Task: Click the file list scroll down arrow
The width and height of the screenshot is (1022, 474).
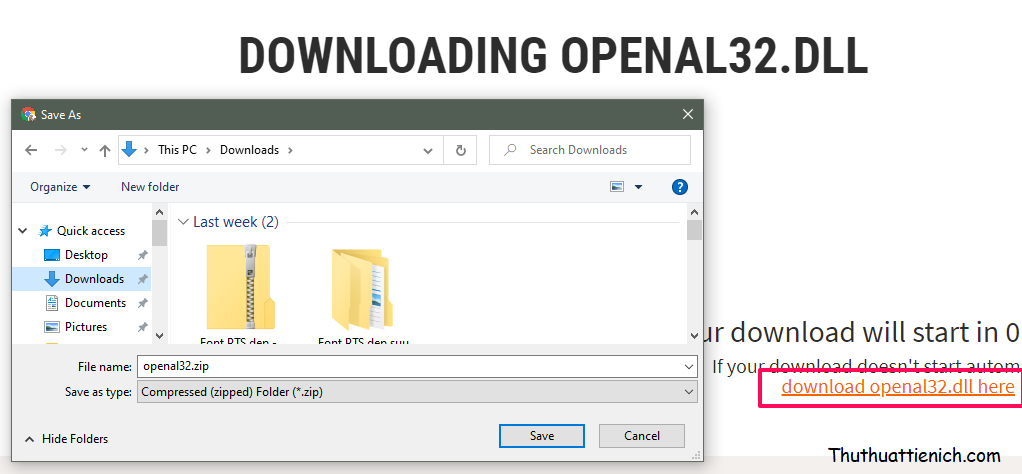Action: tap(694, 336)
